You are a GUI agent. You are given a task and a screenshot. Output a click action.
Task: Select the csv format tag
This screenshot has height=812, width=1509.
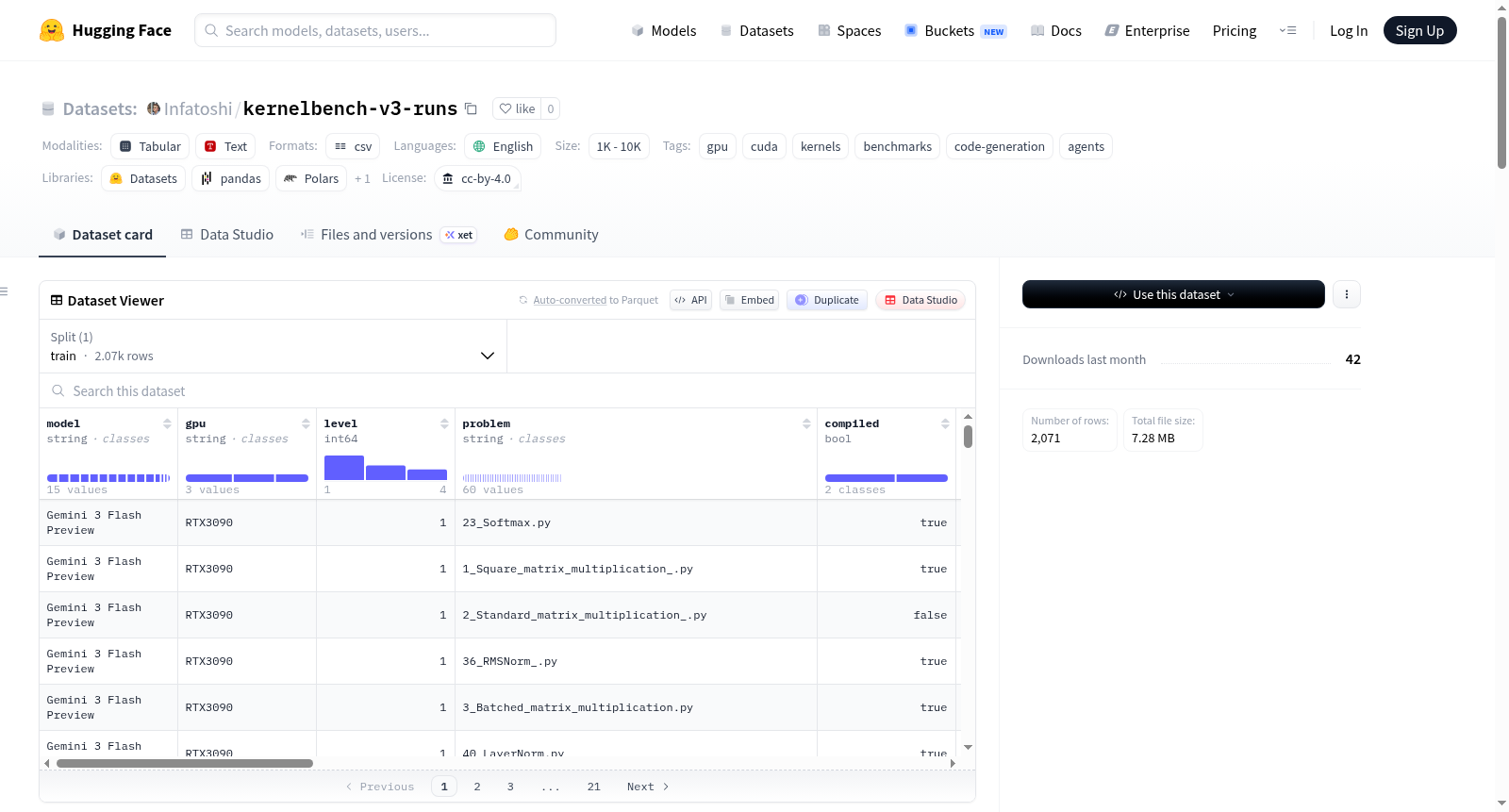tap(353, 146)
